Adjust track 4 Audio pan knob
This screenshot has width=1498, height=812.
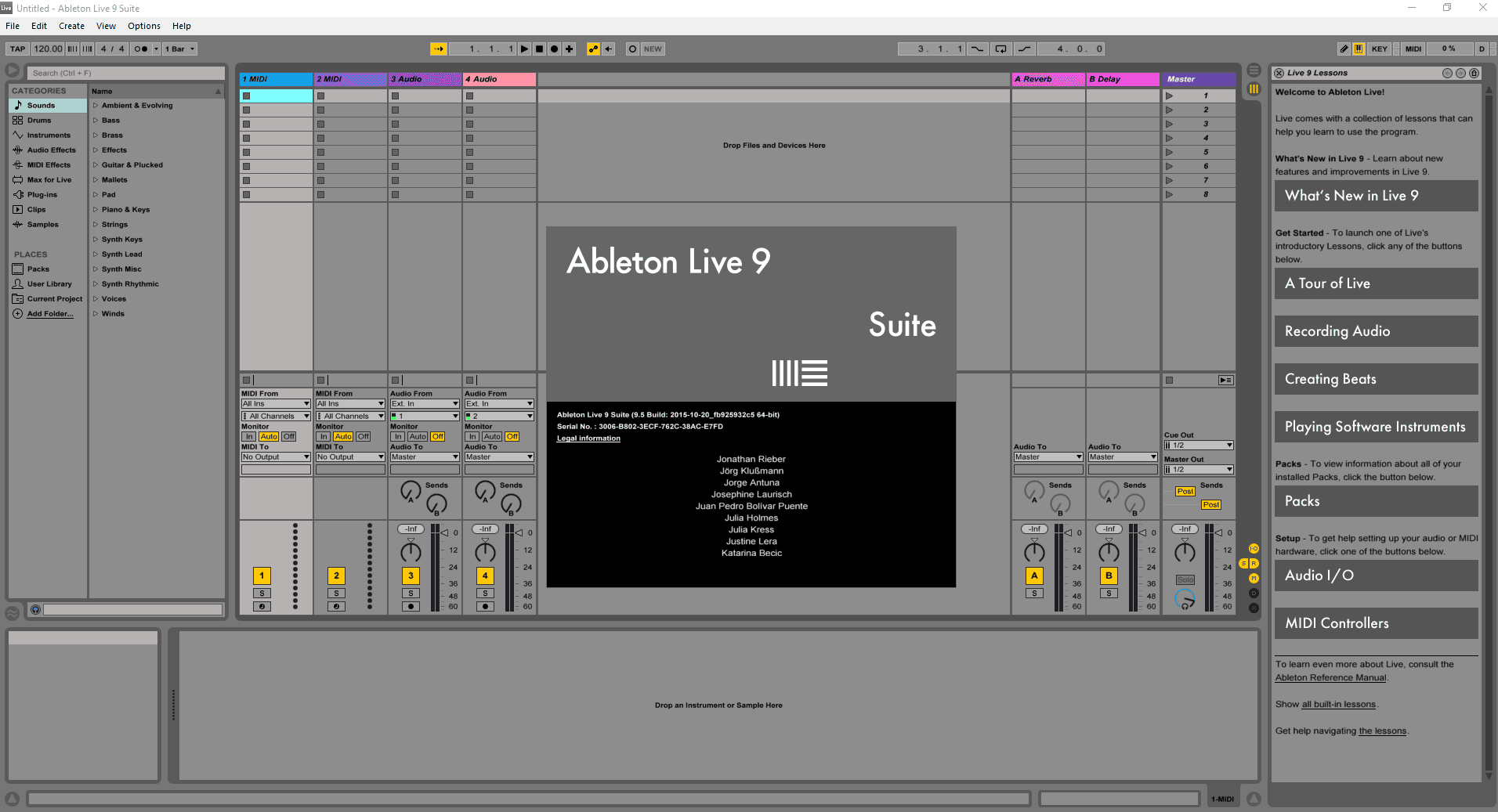pos(485,553)
